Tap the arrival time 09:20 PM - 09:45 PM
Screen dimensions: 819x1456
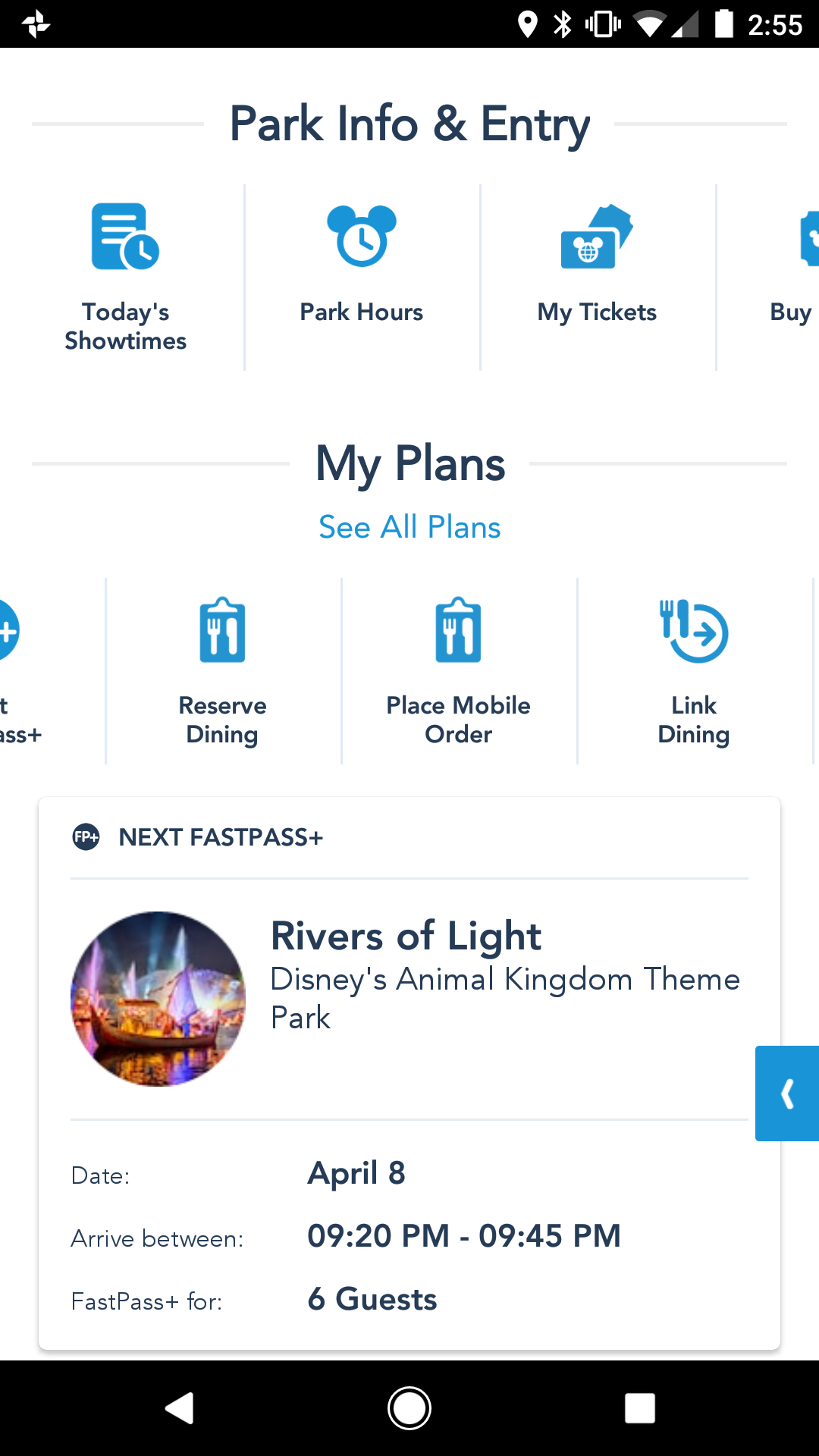(463, 1236)
